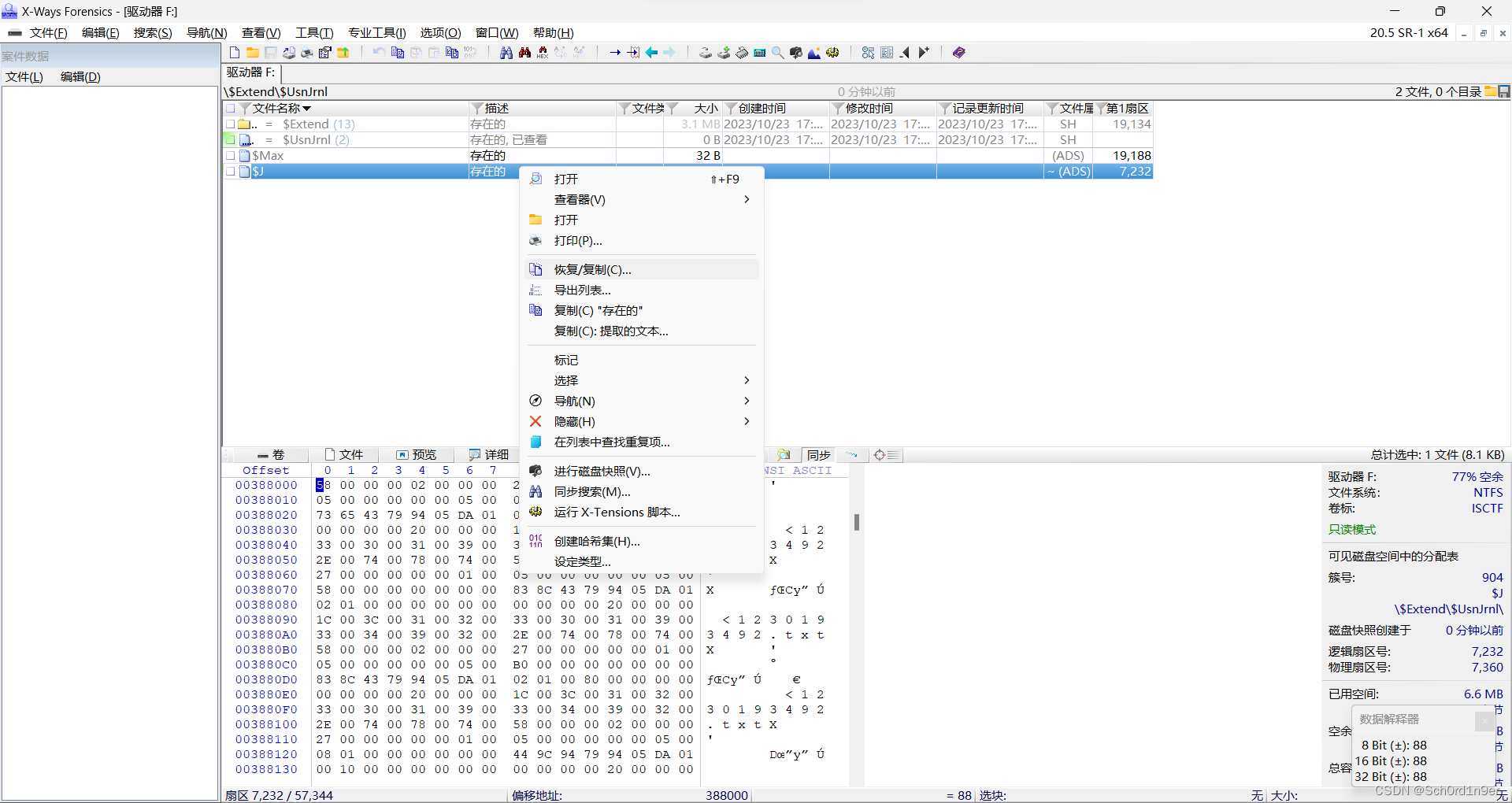
Task: Switch to the 预览 tab
Action: [x=422, y=454]
